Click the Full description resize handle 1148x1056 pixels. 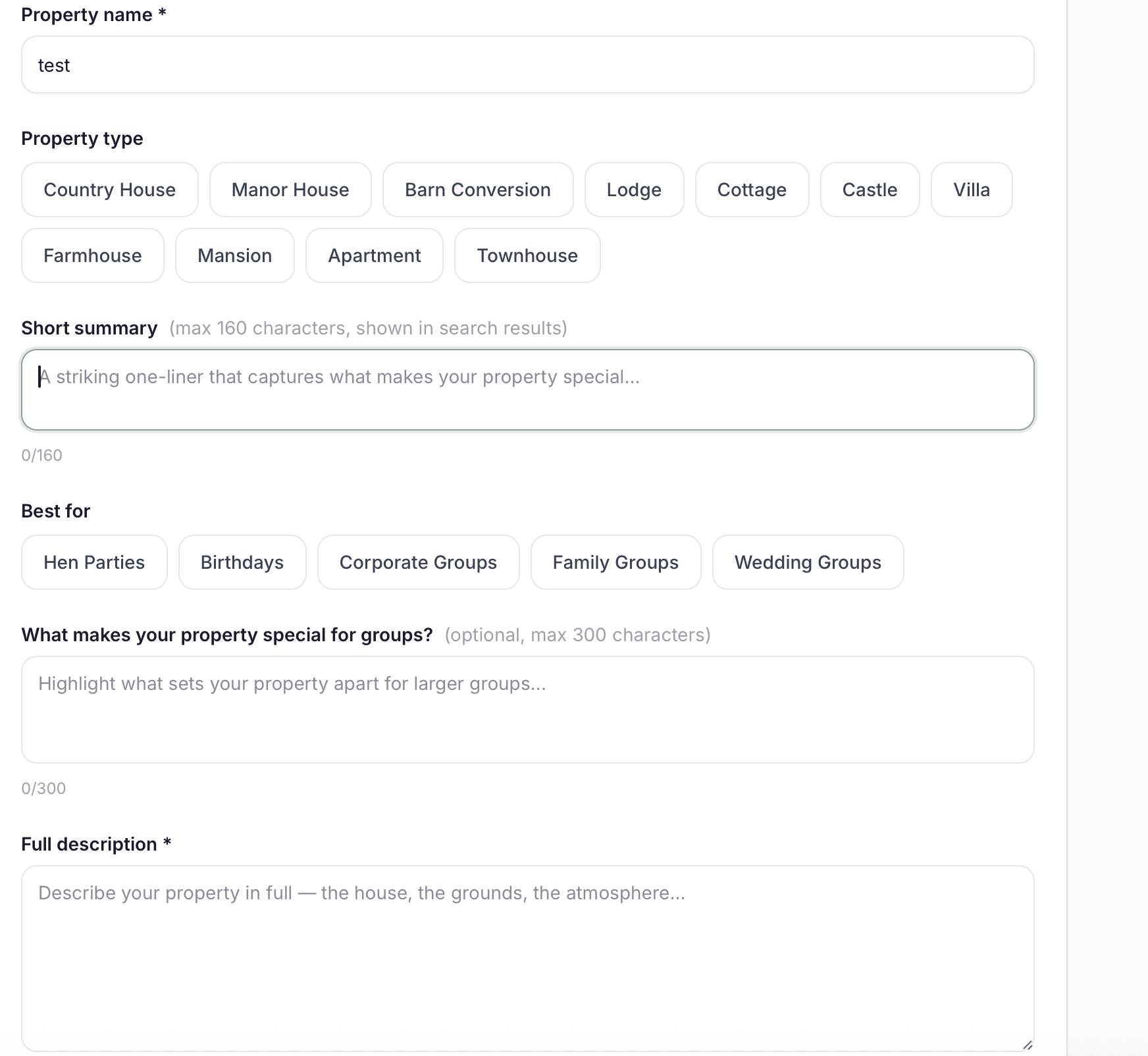[1027, 1045]
